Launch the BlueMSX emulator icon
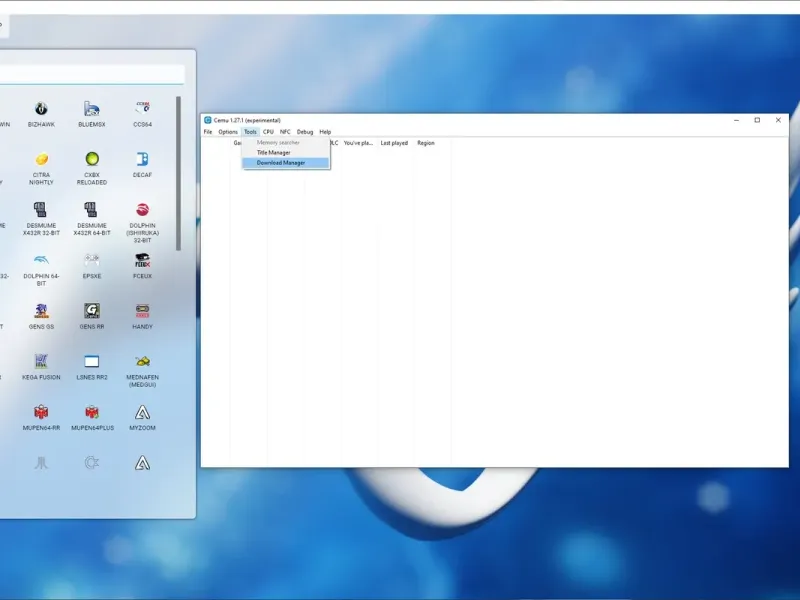 point(92,109)
